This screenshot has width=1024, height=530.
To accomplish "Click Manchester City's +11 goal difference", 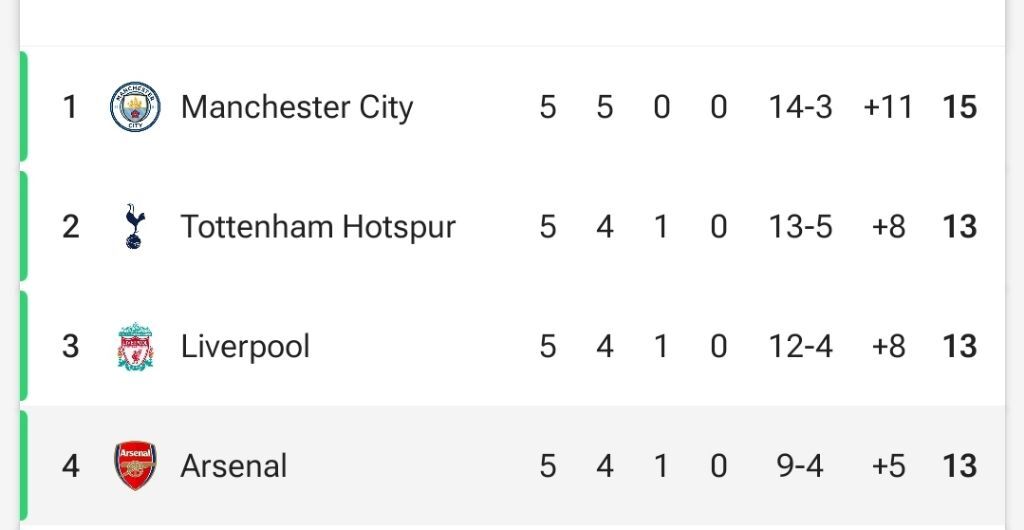I will coord(888,107).
